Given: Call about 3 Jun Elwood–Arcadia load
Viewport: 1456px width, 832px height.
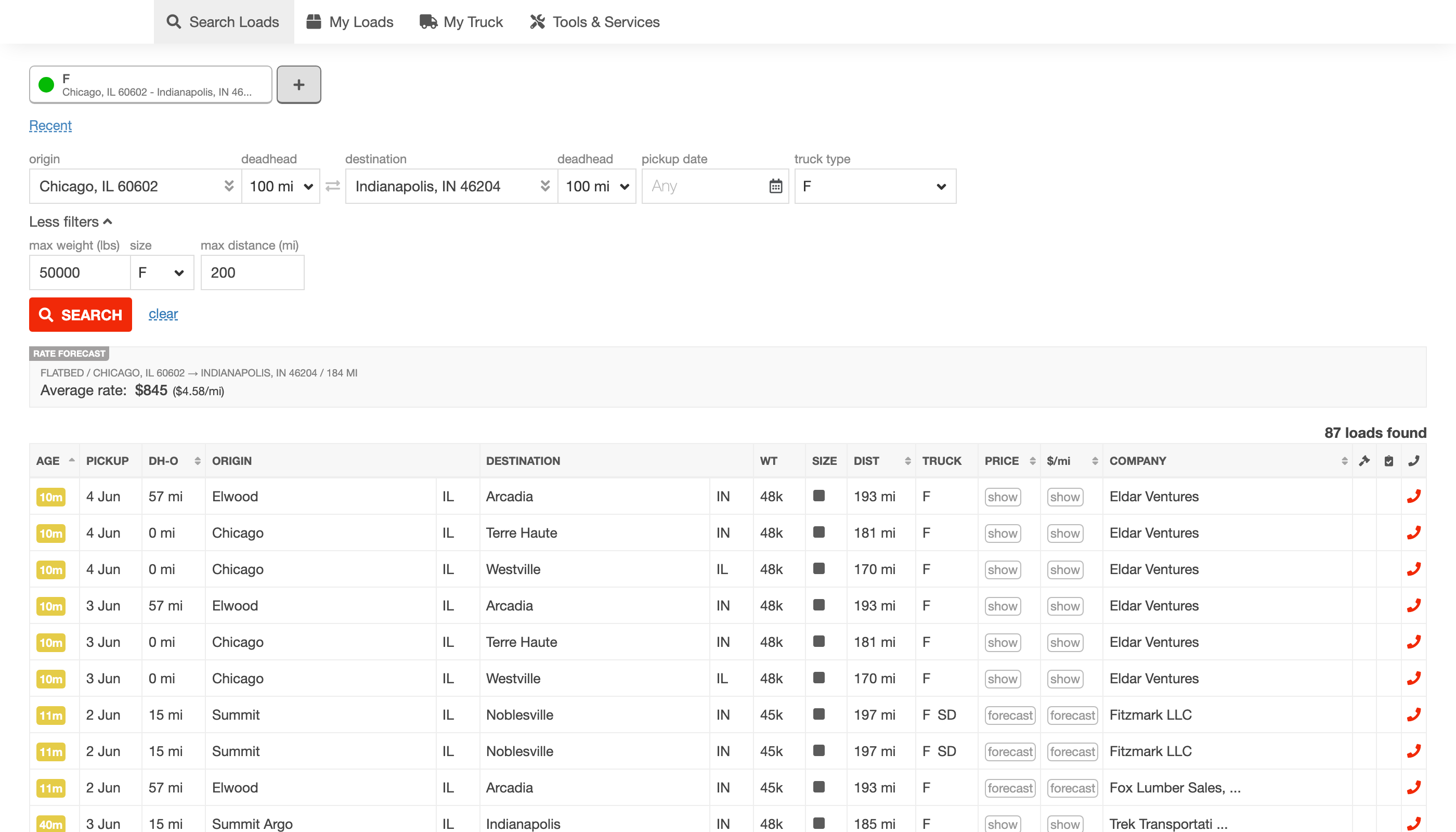Looking at the screenshot, I should [x=1414, y=606].
